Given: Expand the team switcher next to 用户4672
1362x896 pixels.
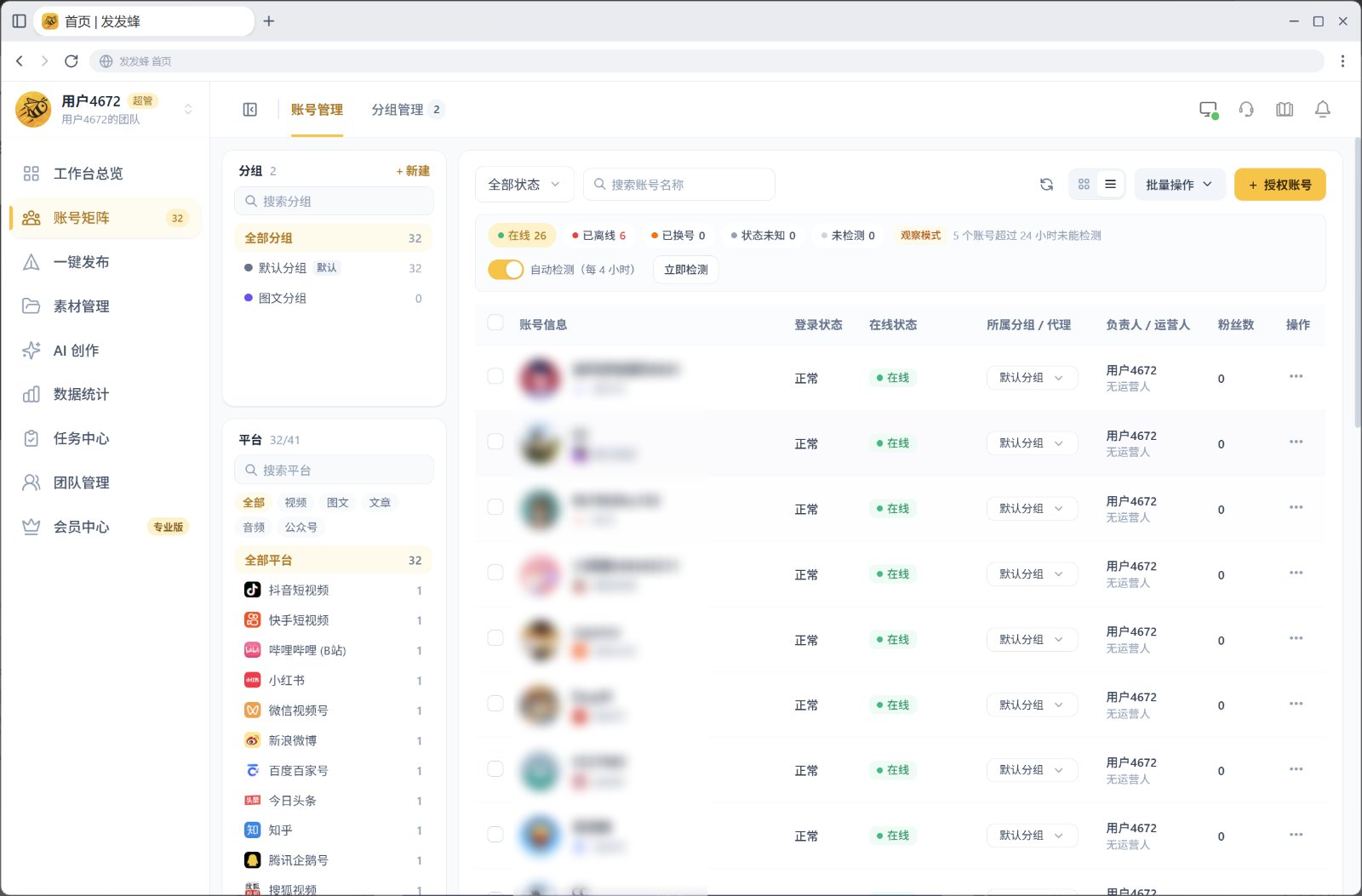Looking at the screenshot, I should (188, 109).
